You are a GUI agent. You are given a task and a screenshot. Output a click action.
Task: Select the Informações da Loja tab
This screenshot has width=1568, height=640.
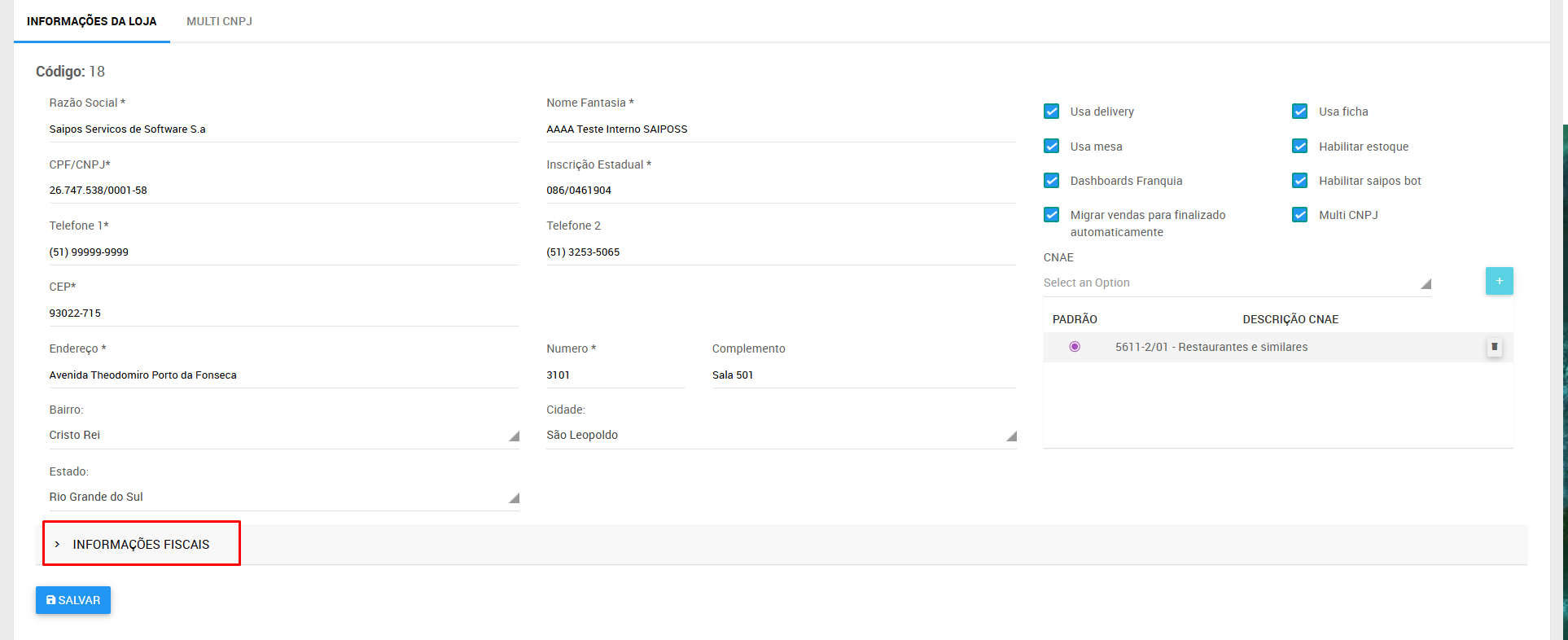click(91, 21)
